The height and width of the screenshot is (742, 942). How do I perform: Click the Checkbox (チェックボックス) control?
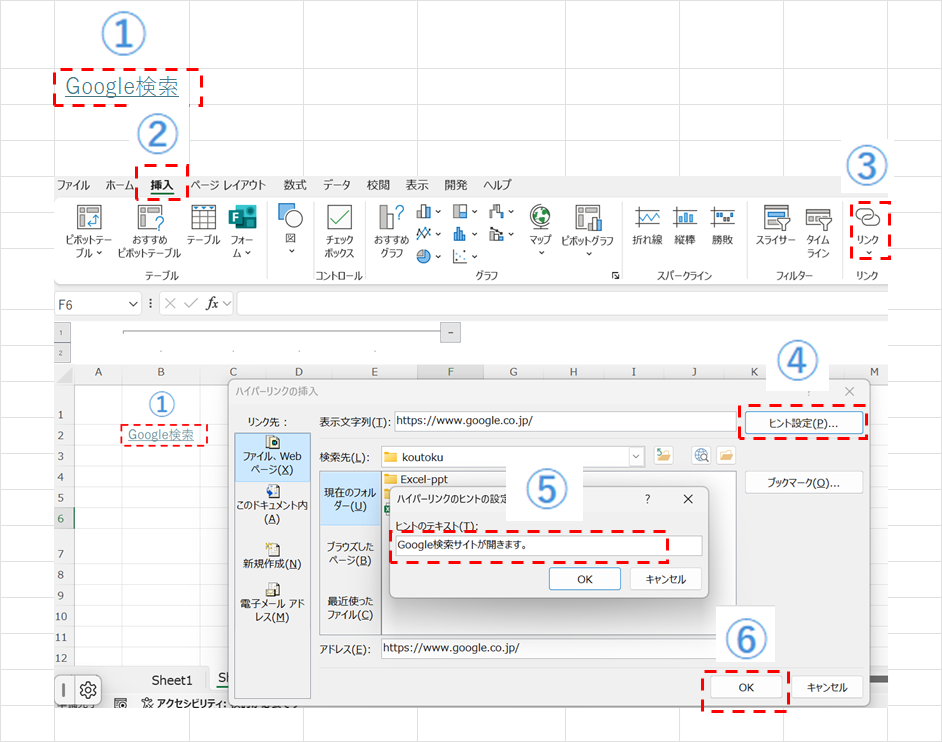click(339, 218)
